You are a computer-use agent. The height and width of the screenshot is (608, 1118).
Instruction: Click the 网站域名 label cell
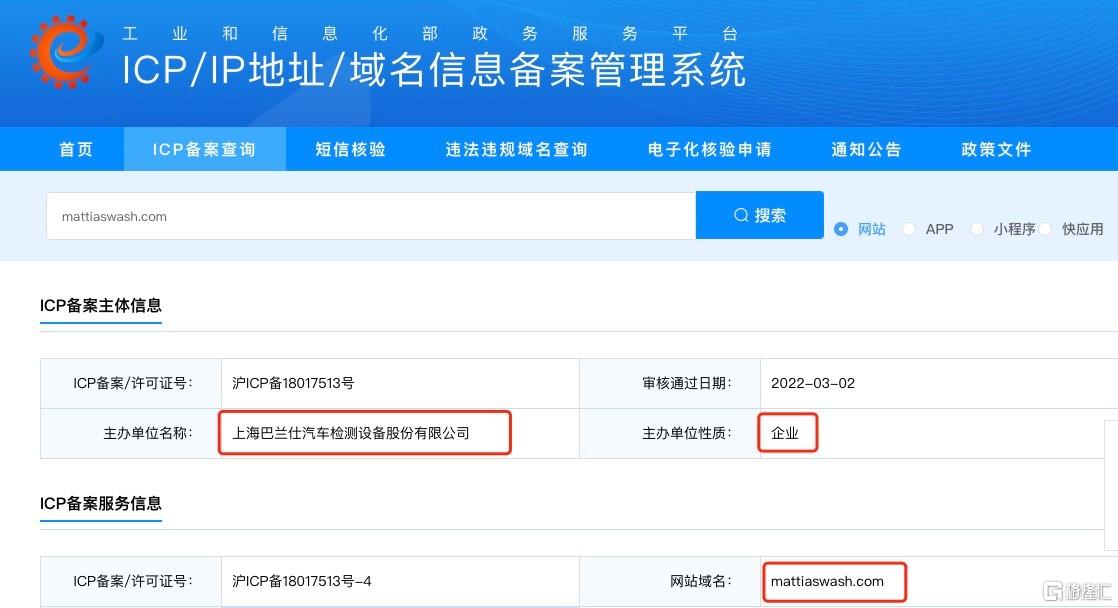(x=670, y=582)
